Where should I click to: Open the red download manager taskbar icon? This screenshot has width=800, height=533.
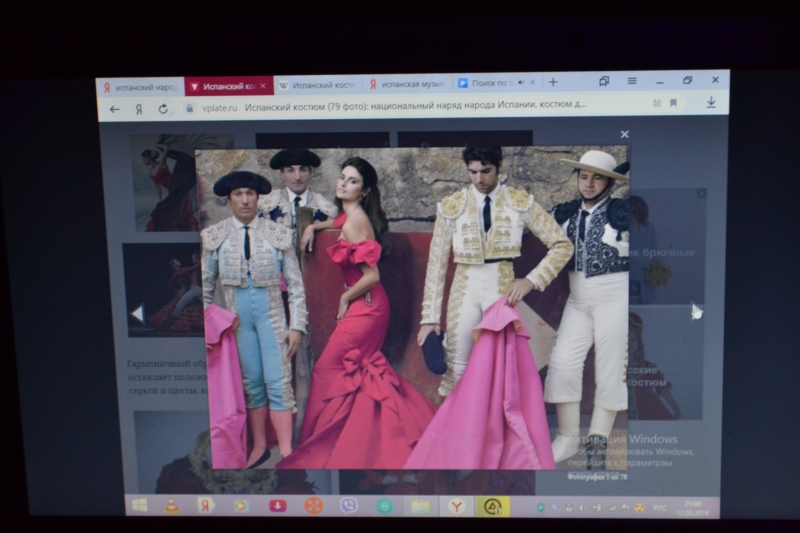click(278, 505)
